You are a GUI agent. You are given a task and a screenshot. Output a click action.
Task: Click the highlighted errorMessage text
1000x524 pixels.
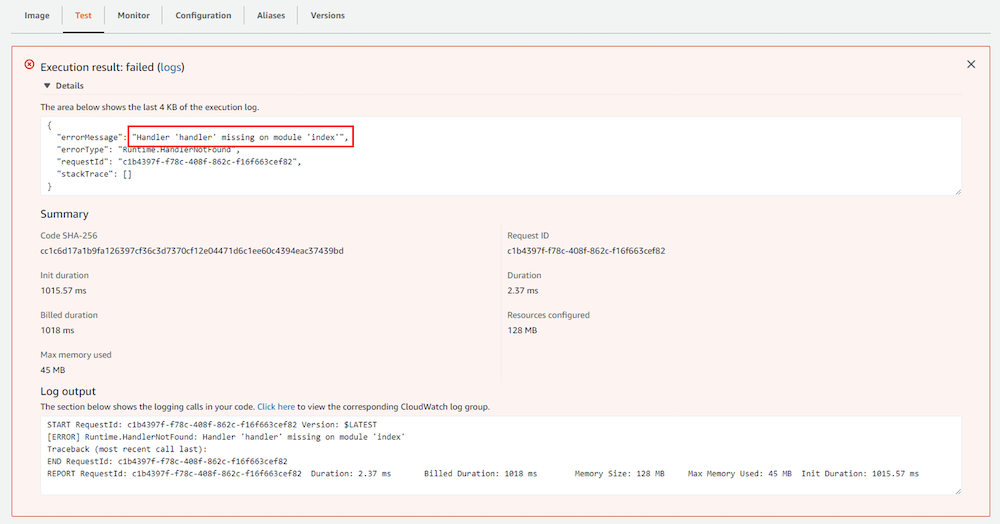tap(240, 137)
